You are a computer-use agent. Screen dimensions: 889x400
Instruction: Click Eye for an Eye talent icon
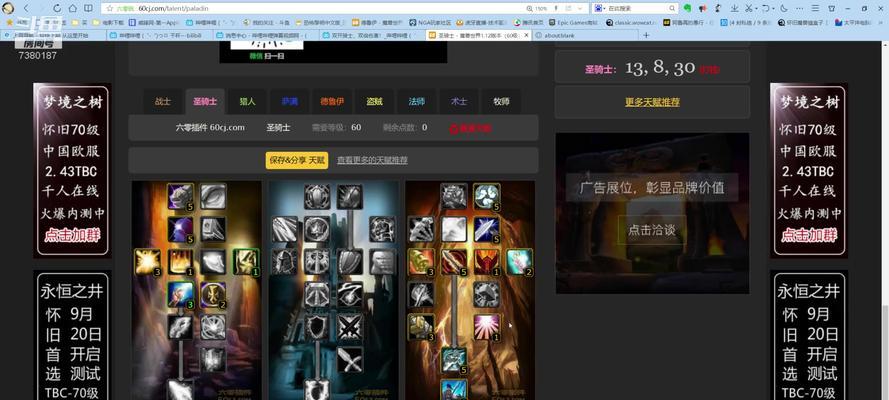[x=421, y=295]
